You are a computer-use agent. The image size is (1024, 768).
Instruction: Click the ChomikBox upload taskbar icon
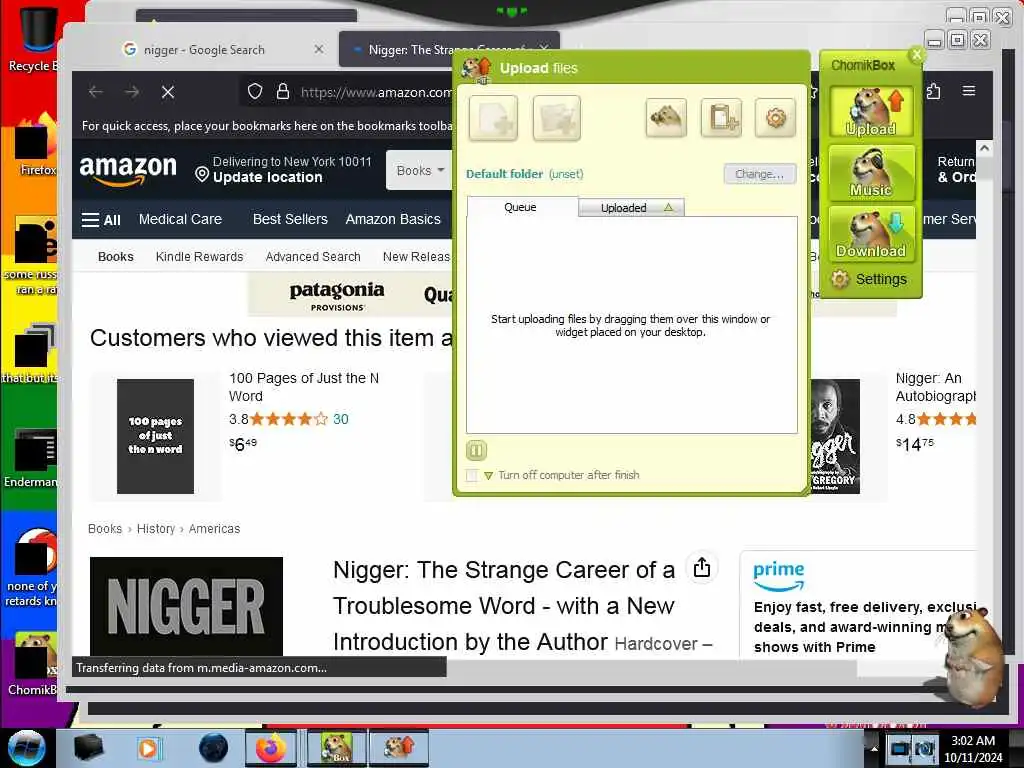[x=398, y=748]
